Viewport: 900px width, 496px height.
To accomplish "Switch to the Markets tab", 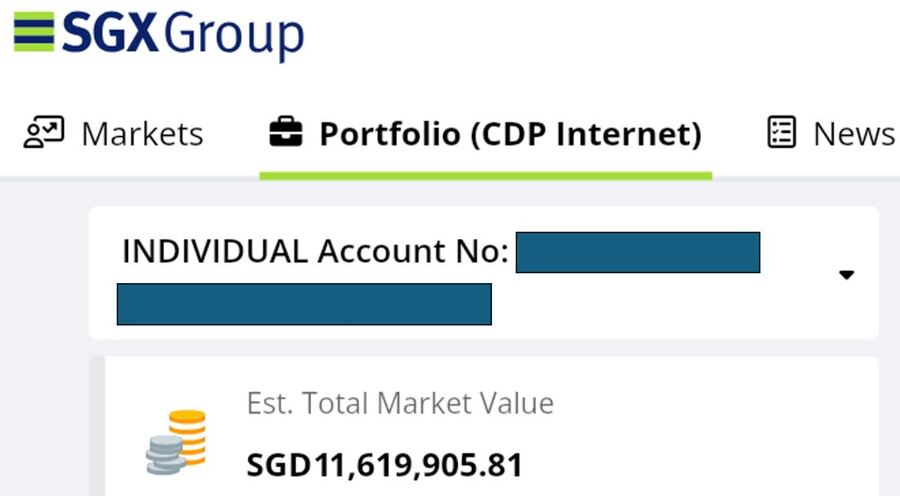I will pos(142,134).
